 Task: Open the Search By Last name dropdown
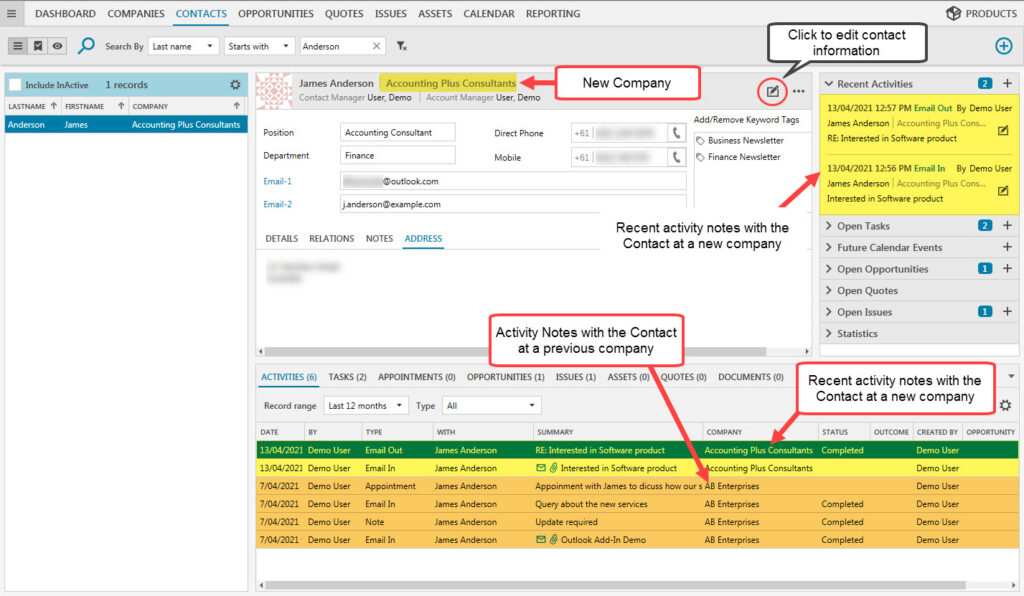pos(184,46)
